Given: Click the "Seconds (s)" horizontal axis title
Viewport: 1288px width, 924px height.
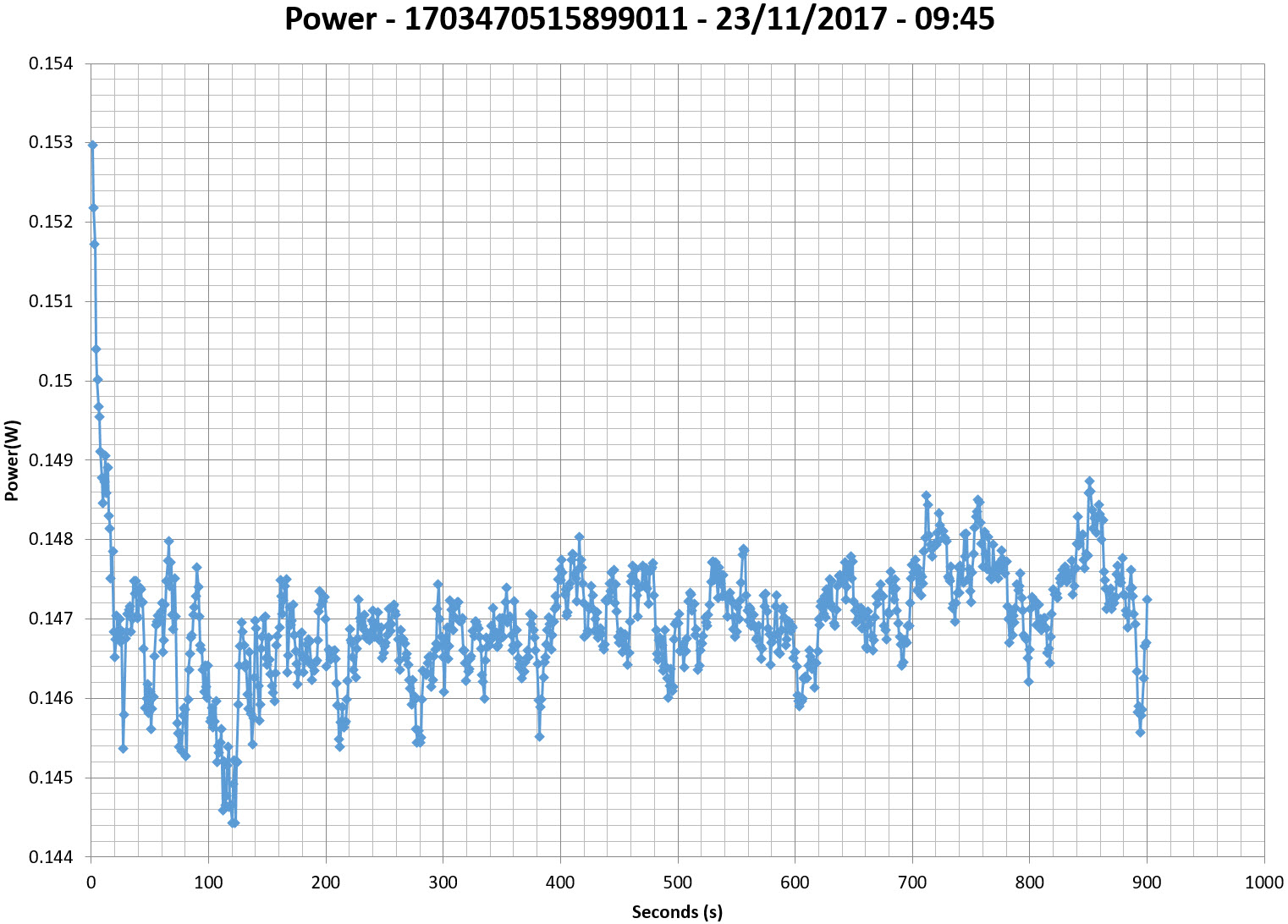Looking at the screenshot, I should pyautogui.click(x=677, y=911).
